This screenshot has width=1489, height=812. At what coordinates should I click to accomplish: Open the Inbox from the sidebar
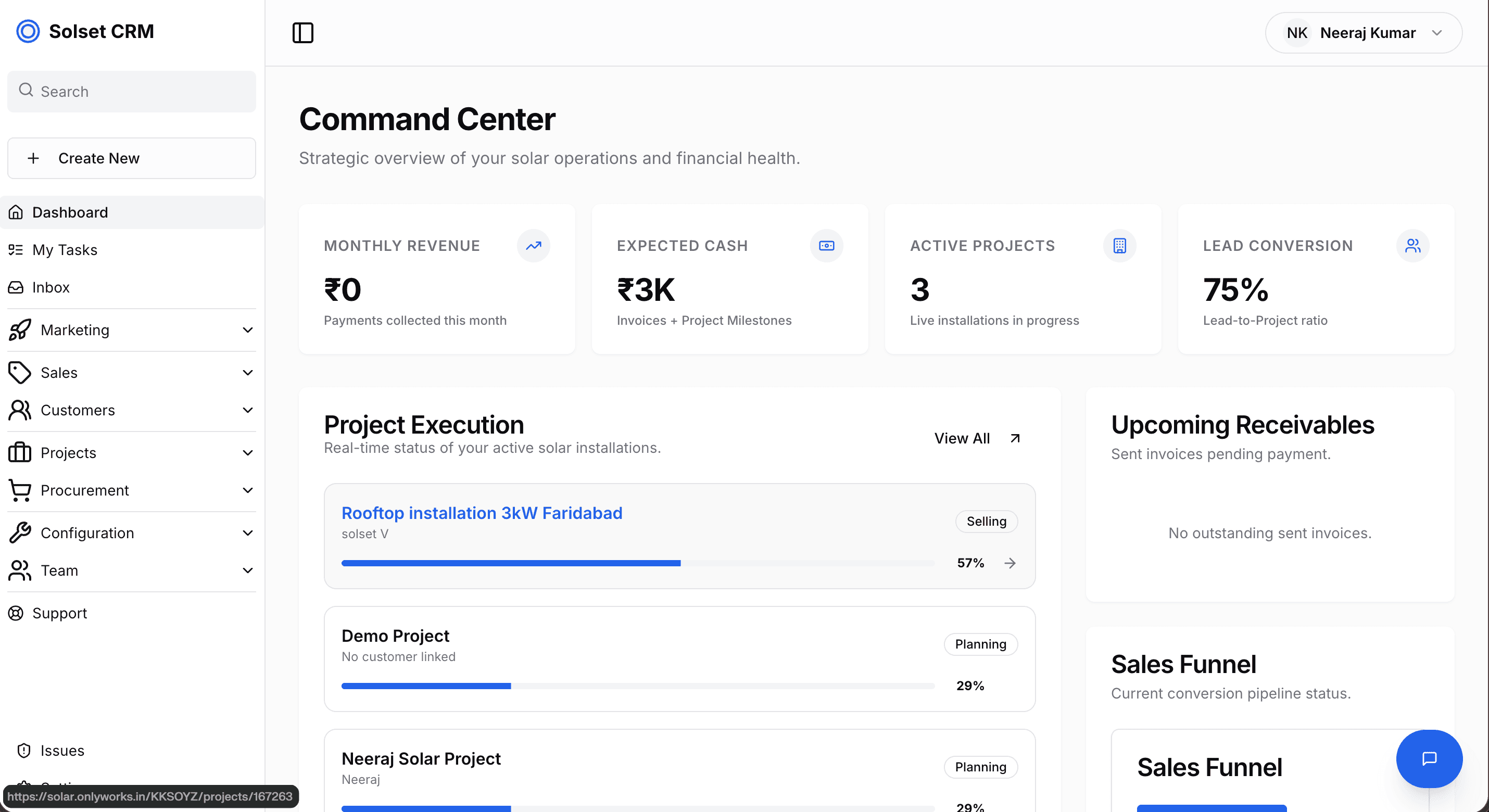point(52,287)
